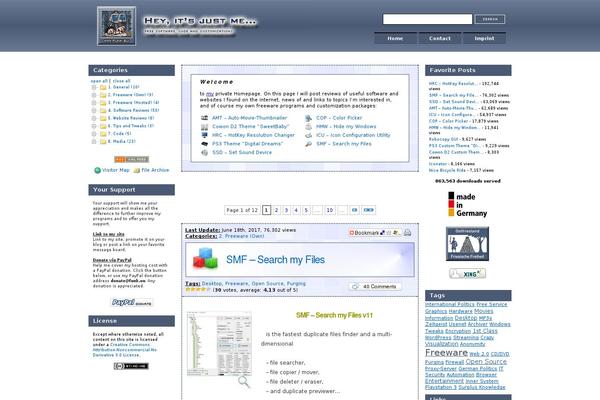600x400 pixels.
Task: Click the PS3 Theme console icon
Action: point(205,144)
